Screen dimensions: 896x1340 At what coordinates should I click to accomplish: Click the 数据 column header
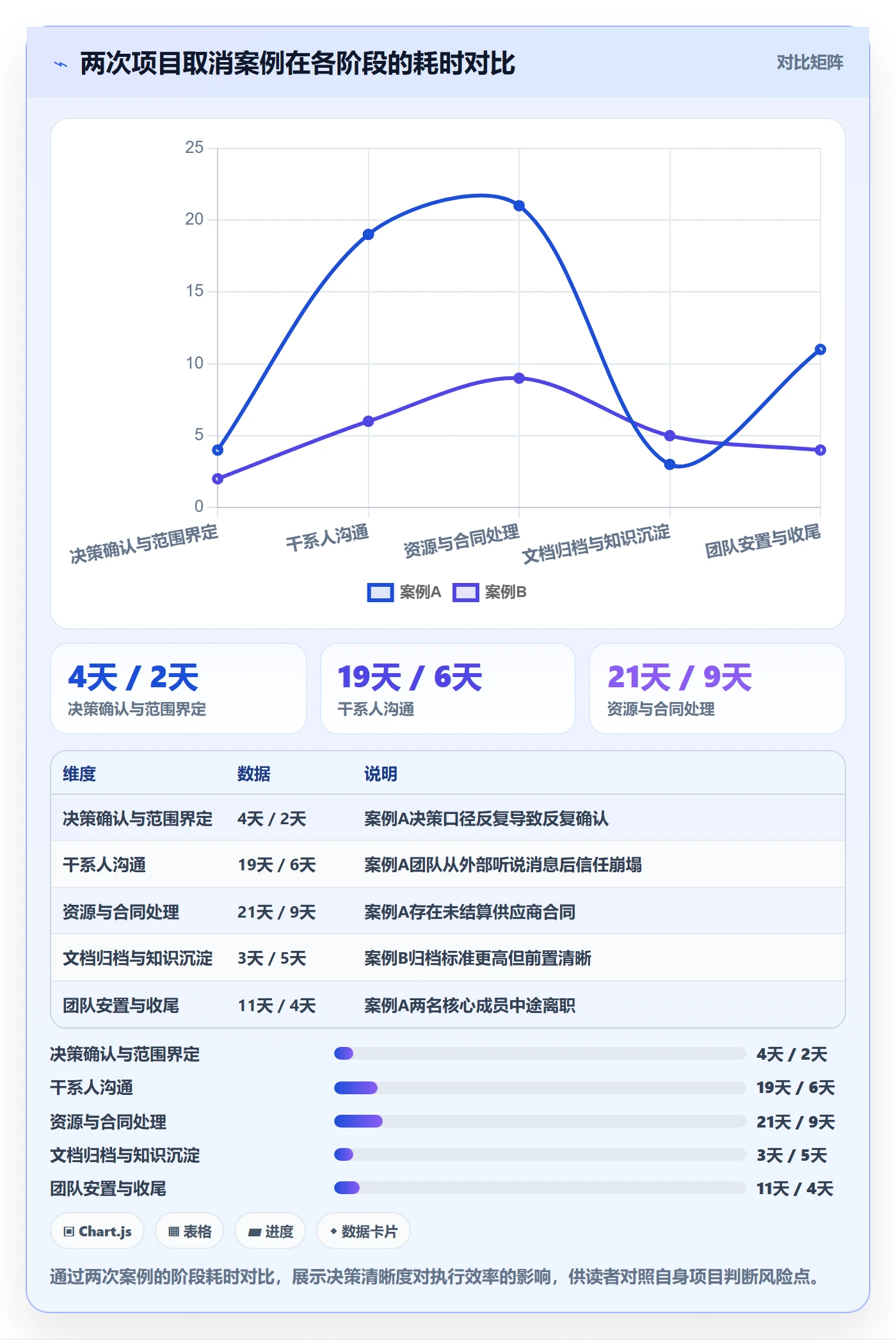click(254, 774)
